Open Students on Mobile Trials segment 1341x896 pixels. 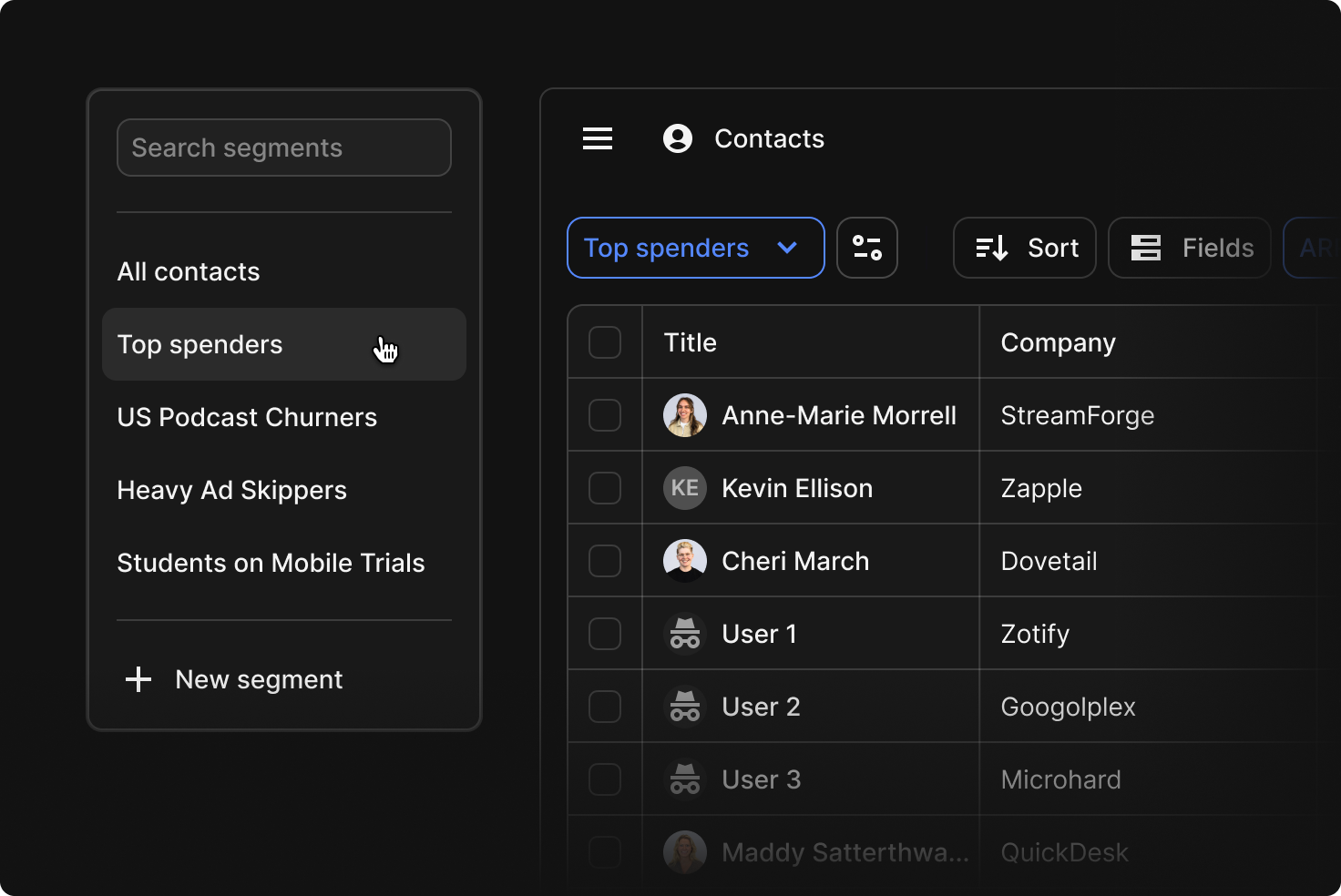tap(271, 563)
